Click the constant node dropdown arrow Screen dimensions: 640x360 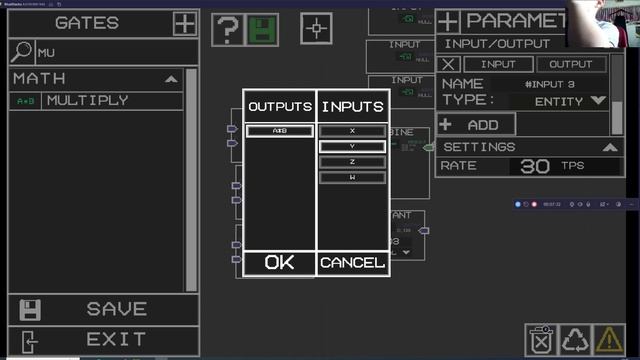pyautogui.click(x=406, y=252)
